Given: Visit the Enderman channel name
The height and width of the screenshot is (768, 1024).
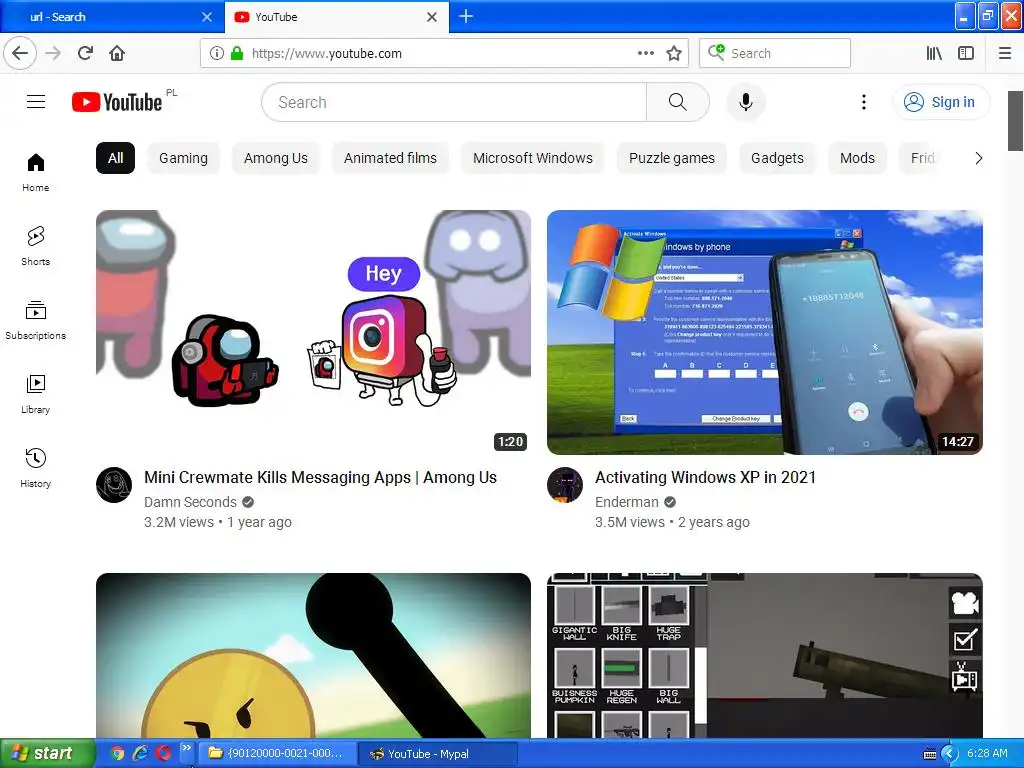Looking at the screenshot, I should pyautogui.click(x=627, y=502).
